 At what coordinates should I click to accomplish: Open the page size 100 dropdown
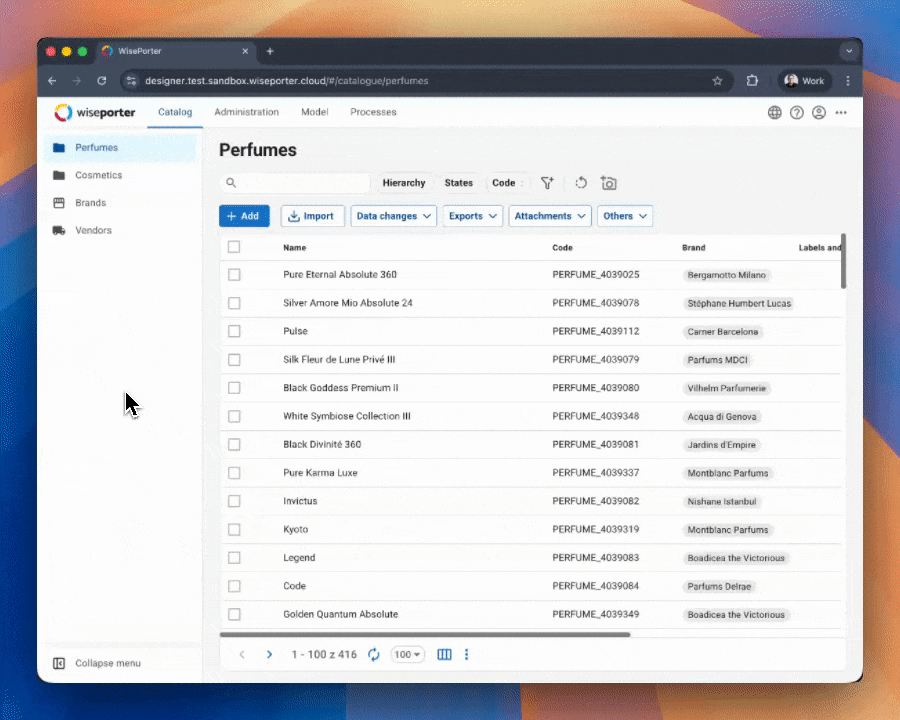point(408,654)
